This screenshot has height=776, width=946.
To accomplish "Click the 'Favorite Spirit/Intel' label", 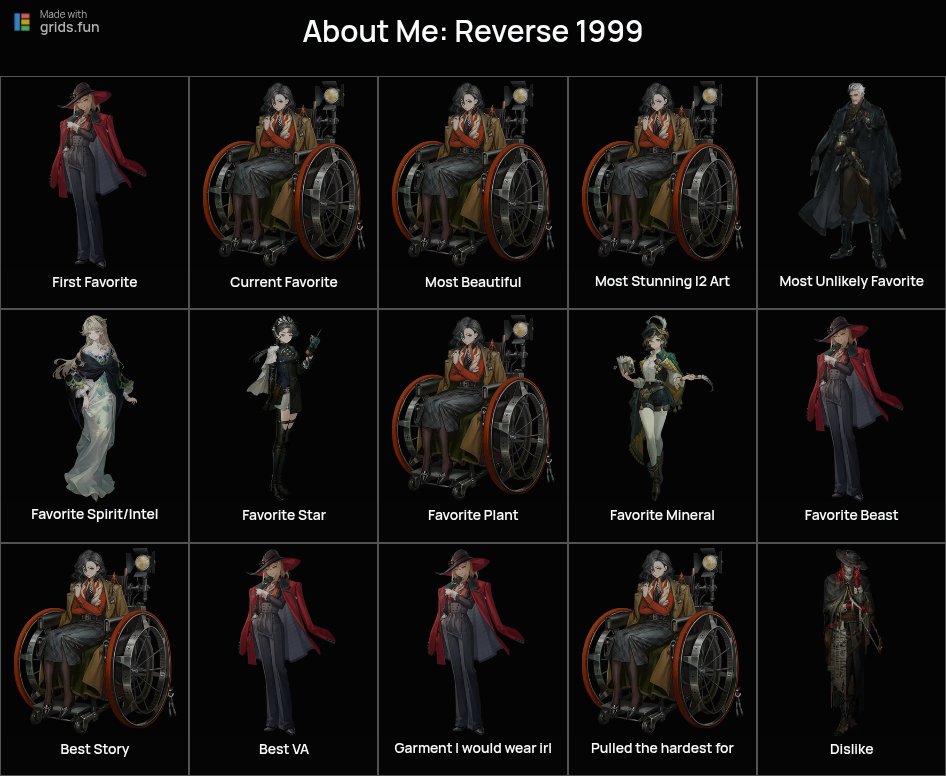I will point(95,514).
